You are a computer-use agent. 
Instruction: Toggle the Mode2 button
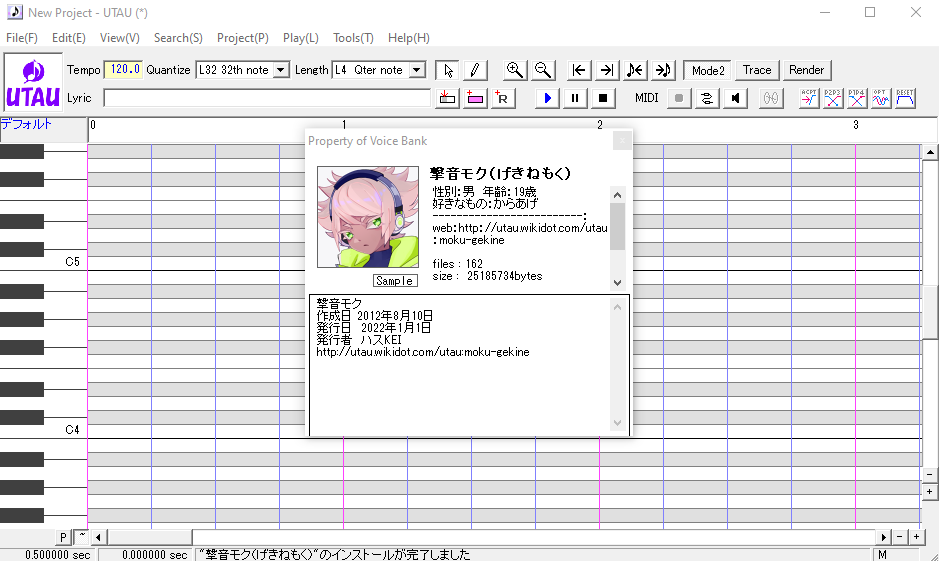708,70
